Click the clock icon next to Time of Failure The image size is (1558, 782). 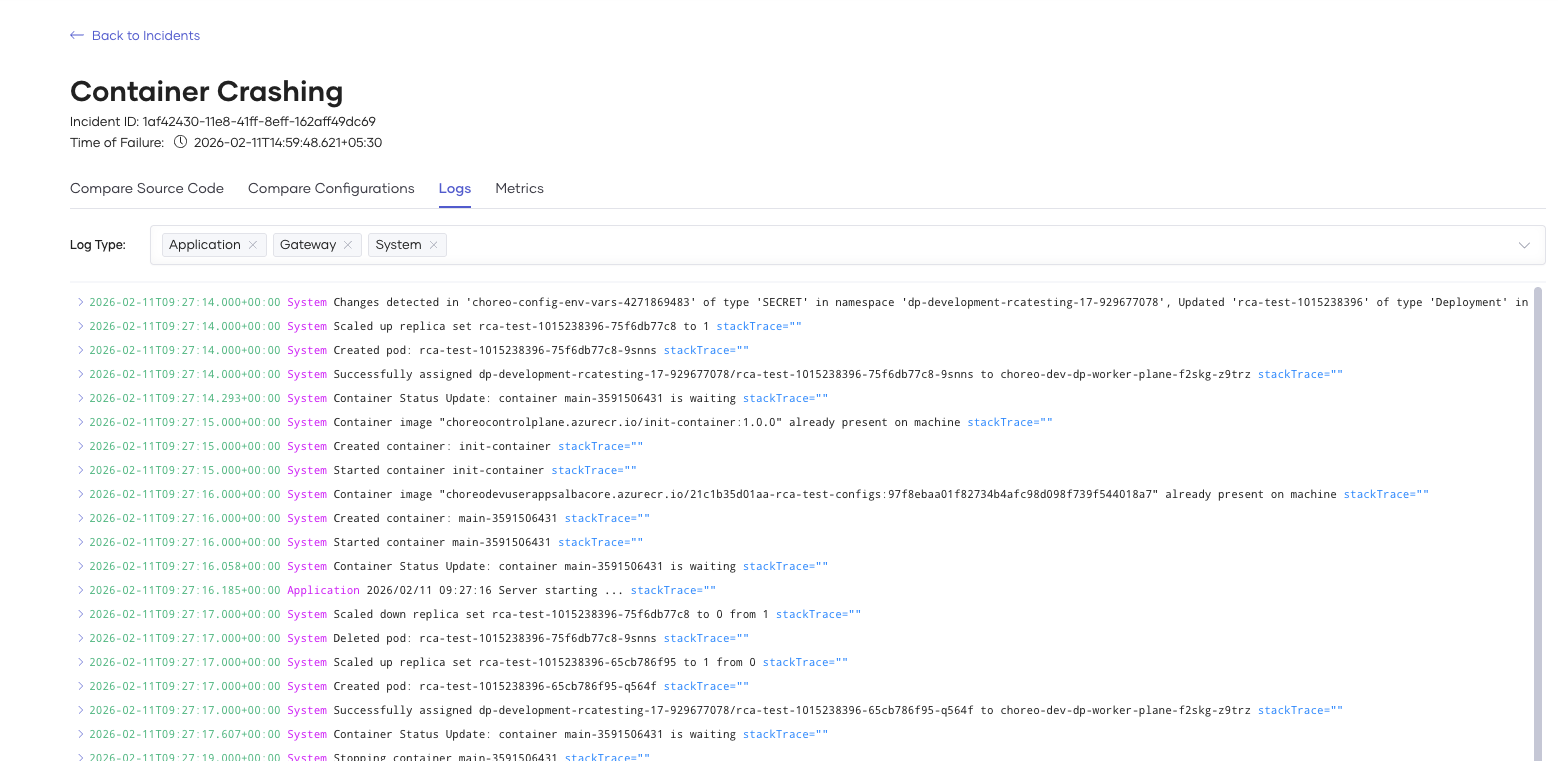click(x=180, y=142)
